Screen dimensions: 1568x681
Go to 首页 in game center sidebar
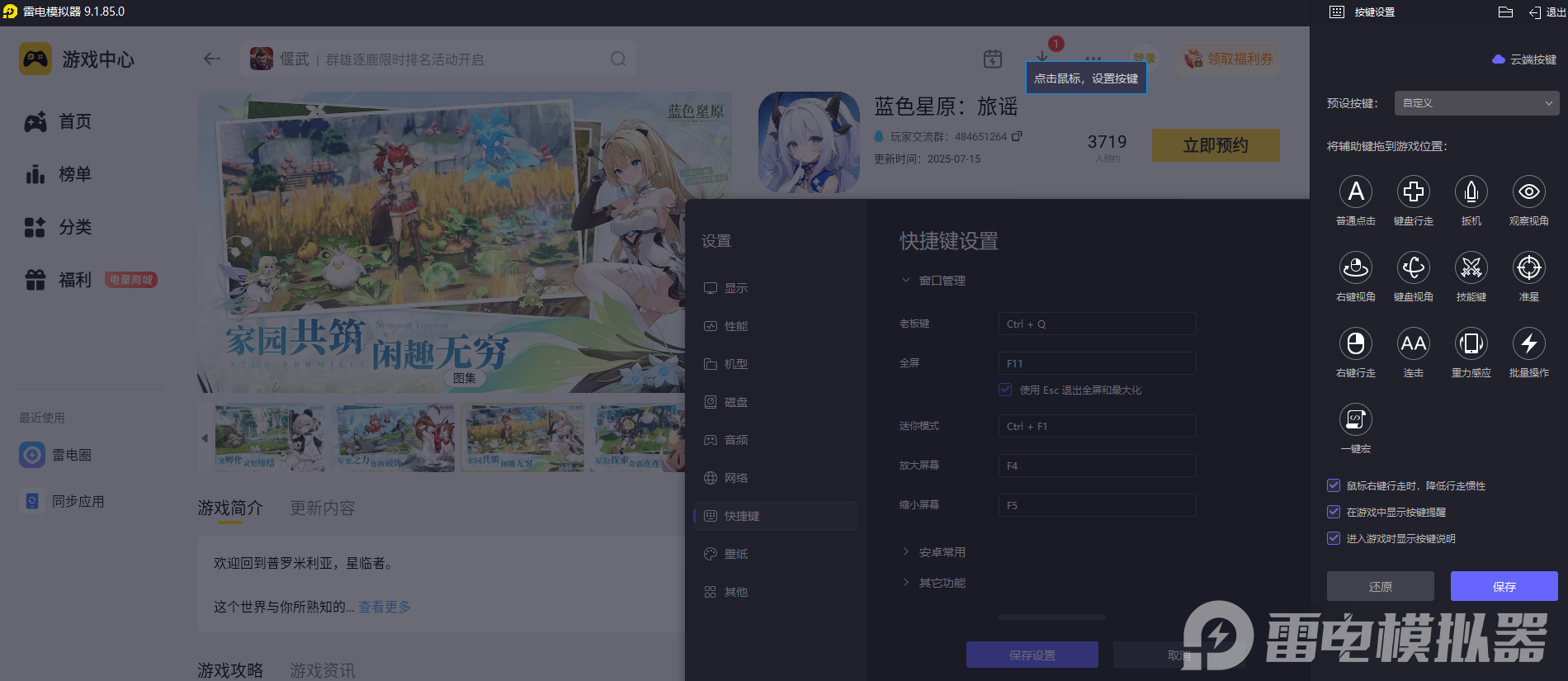58,121
